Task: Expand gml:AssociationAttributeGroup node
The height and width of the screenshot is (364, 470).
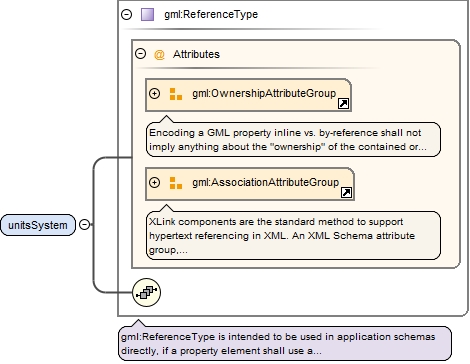Action: 154,182
